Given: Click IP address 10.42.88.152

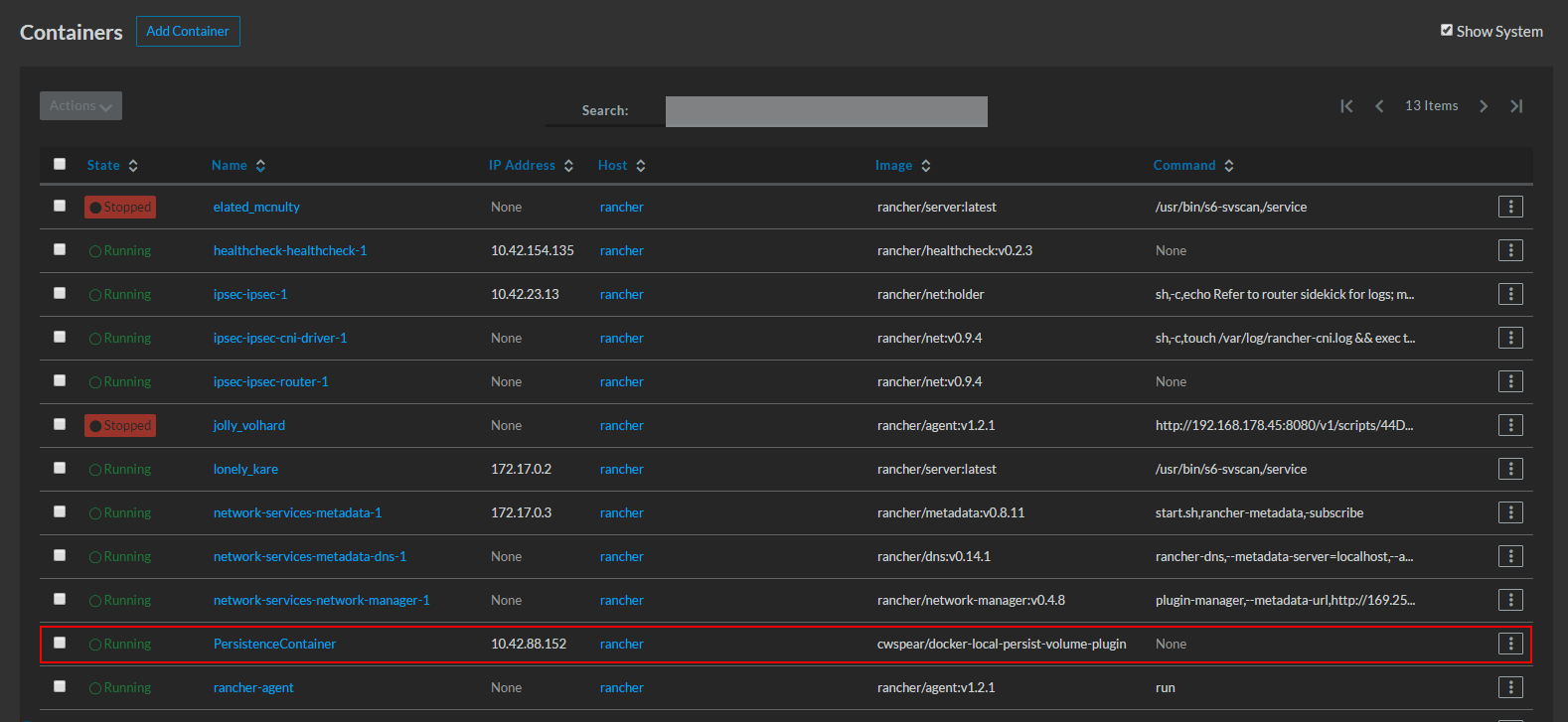Looking at the screenshot, I should coord(529,644).
